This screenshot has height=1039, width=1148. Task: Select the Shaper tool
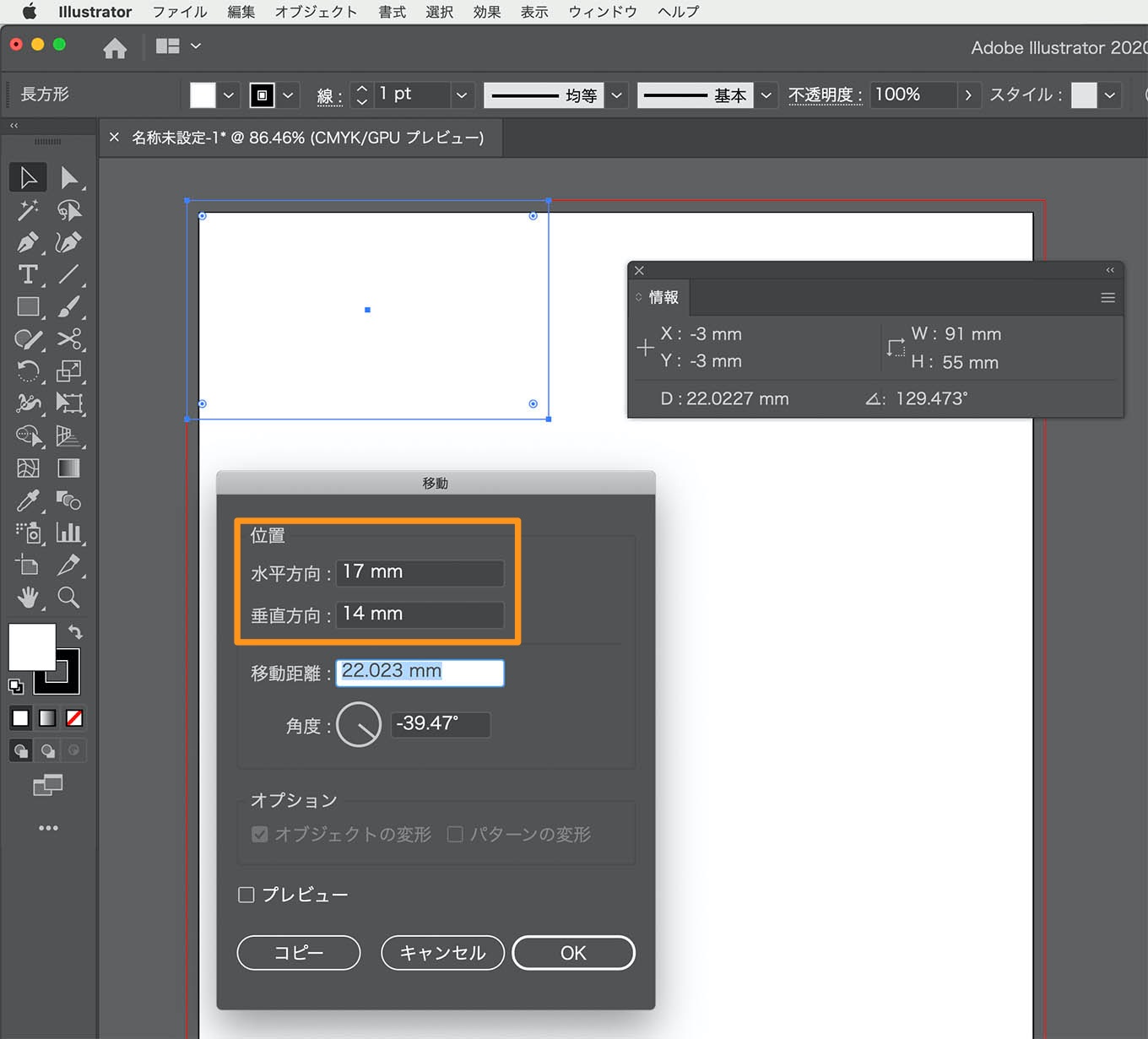coord(28,339)
